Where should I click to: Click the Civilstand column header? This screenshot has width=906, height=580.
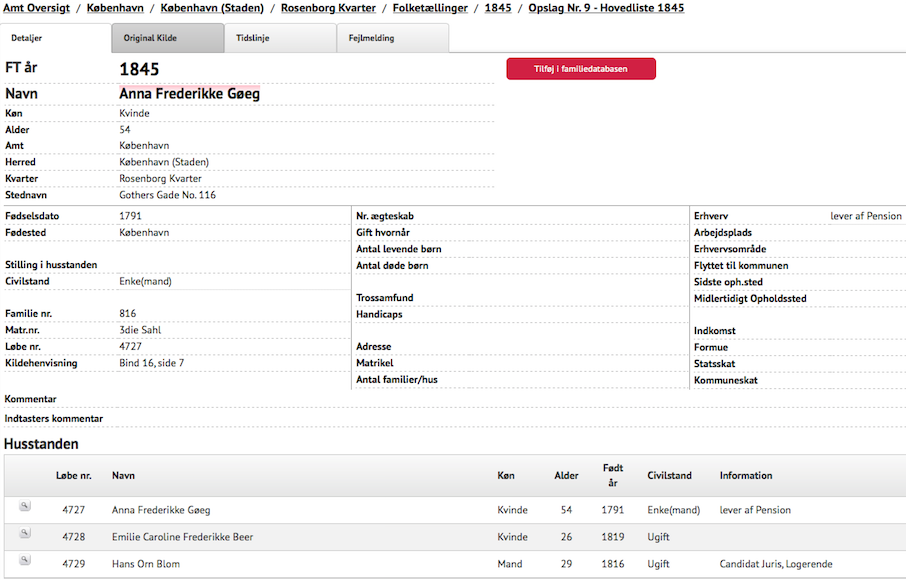point(669,476)
